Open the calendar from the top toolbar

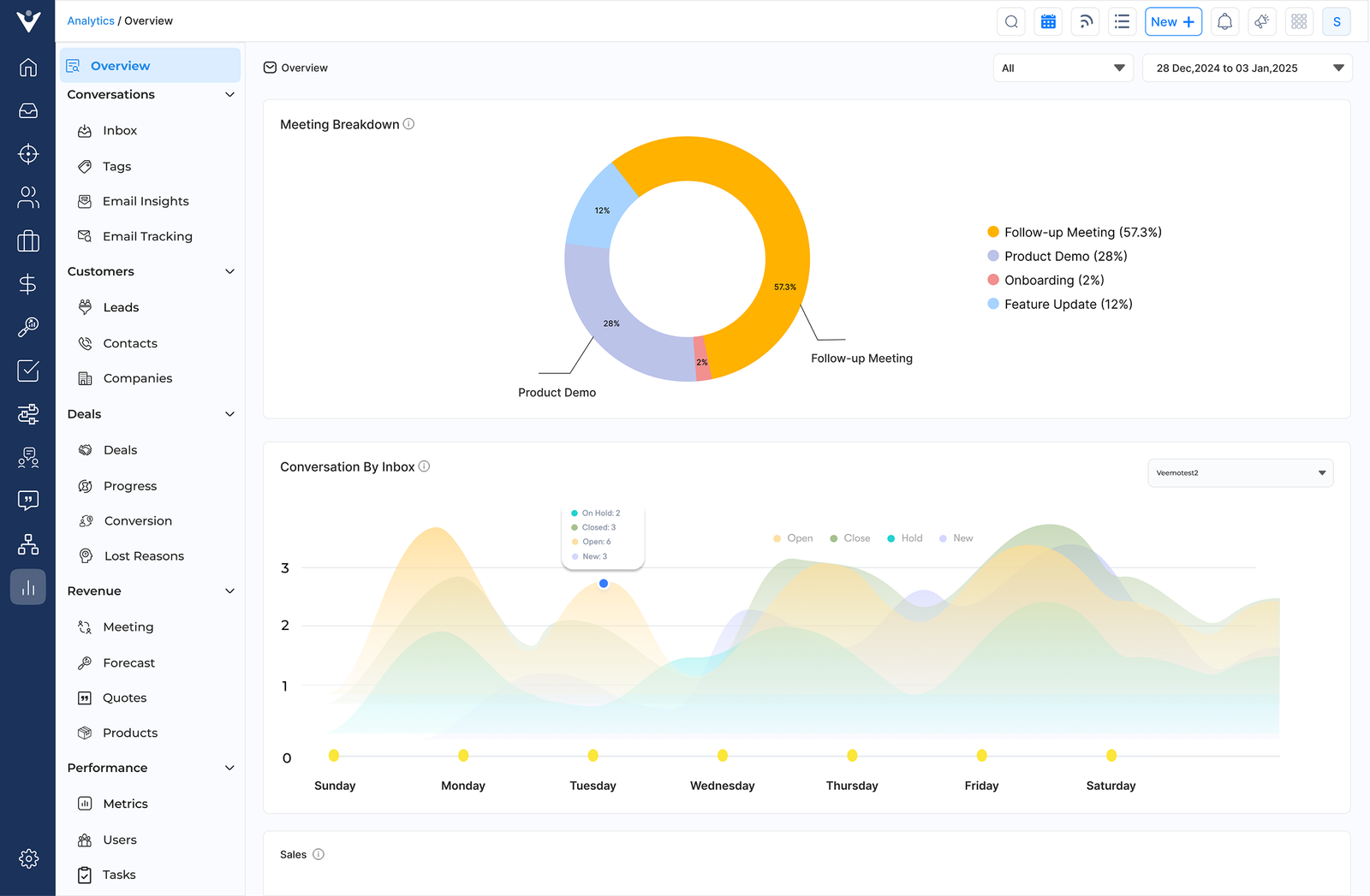point(1048,21)
